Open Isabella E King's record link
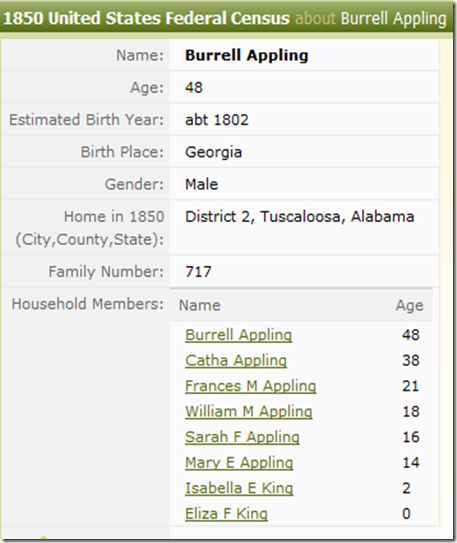This screenshot has height=543, width=457. (x=239, y=488)
